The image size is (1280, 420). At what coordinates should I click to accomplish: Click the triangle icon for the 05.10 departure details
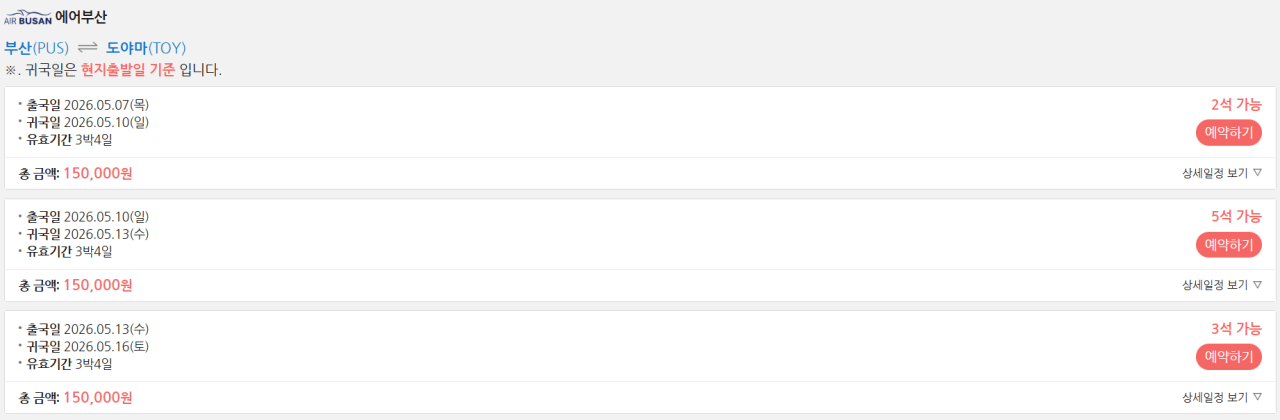1257,284
